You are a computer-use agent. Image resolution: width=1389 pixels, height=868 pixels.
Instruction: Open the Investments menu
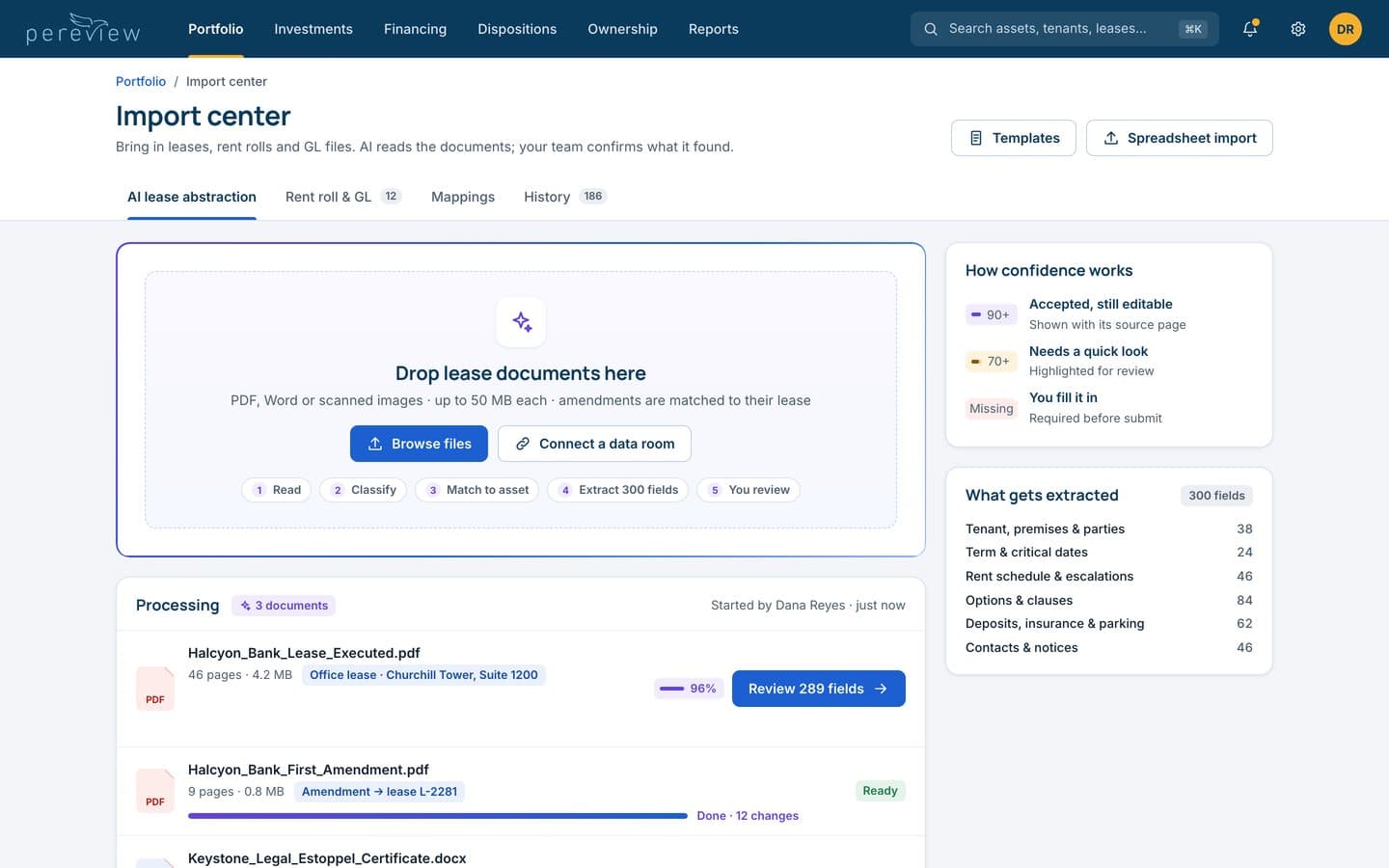click(313, 29)
